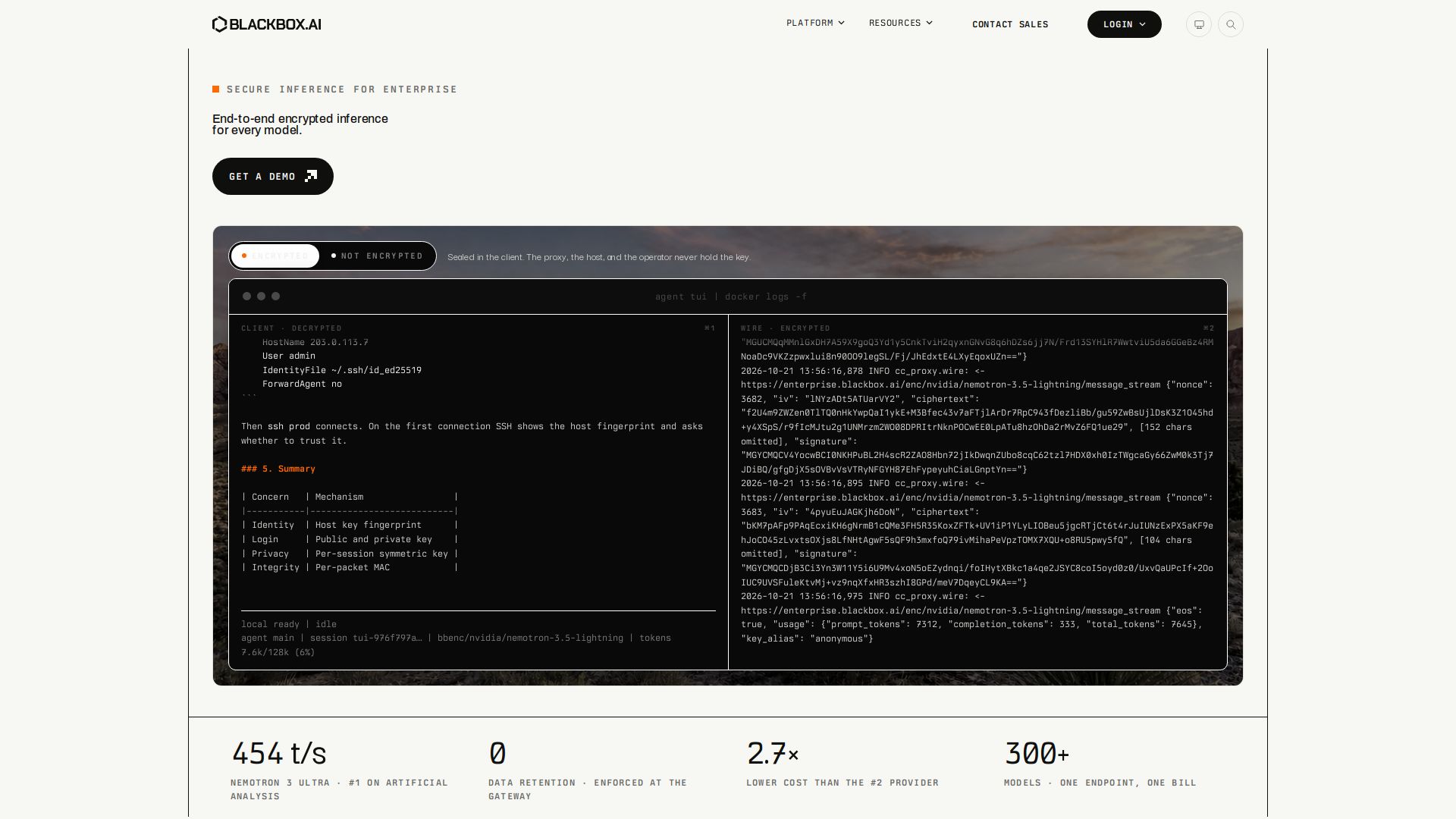Viewport: 1456px width, 819px height.
Task: Click the 'IdentityFile ~/.ssh/id_ed25519' line
Action: tap(341, 370)
